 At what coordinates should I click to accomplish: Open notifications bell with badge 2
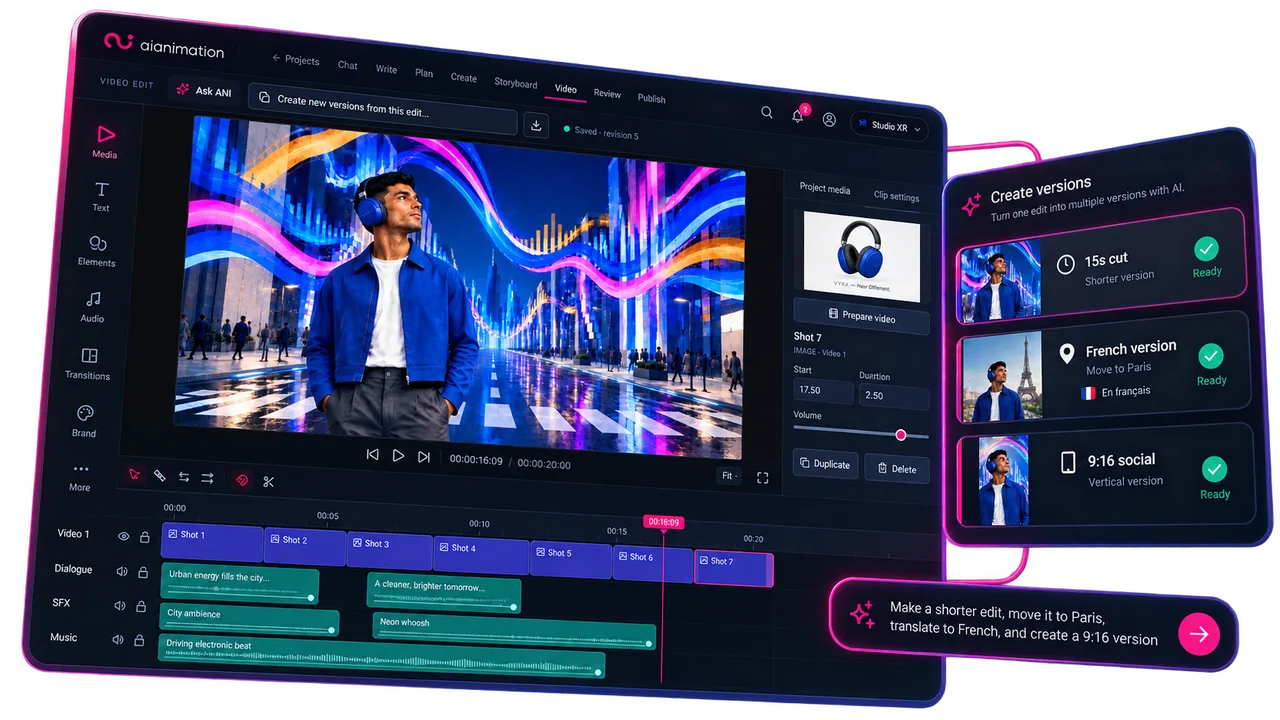[x=798, y=116]
